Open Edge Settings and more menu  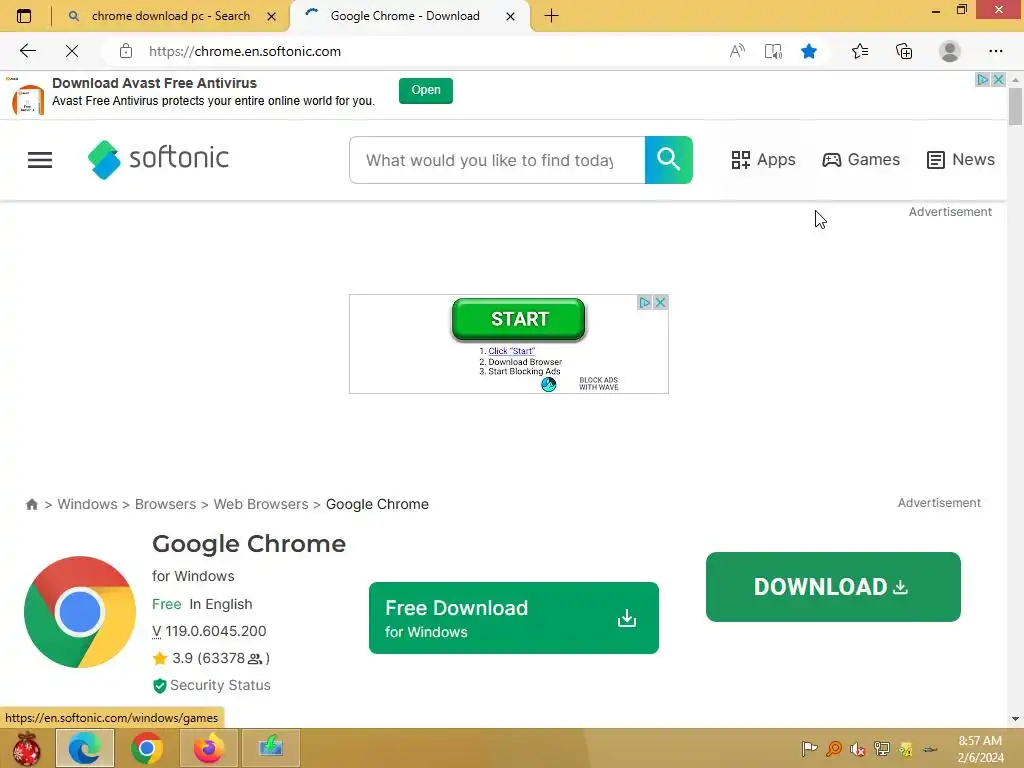coord(996,51)
